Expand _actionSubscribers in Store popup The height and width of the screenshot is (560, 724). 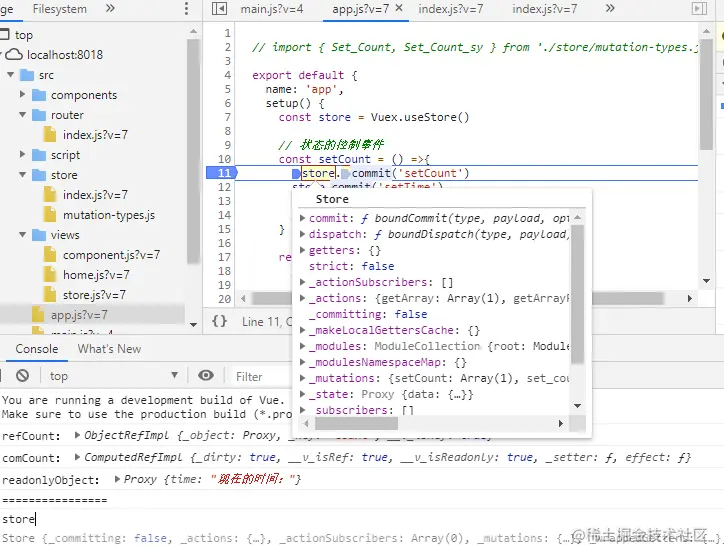(302, 282)
